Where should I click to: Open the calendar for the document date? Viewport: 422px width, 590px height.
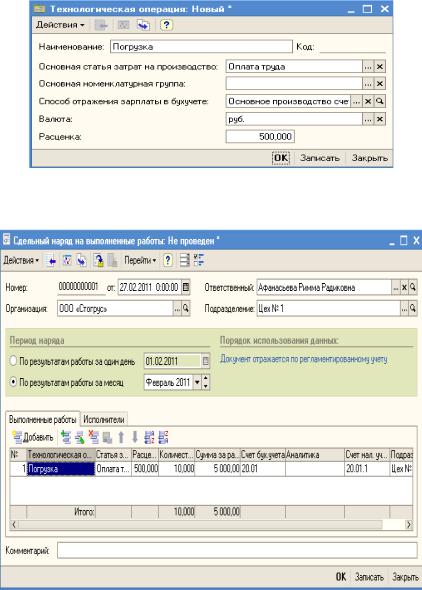coord(186,287)
